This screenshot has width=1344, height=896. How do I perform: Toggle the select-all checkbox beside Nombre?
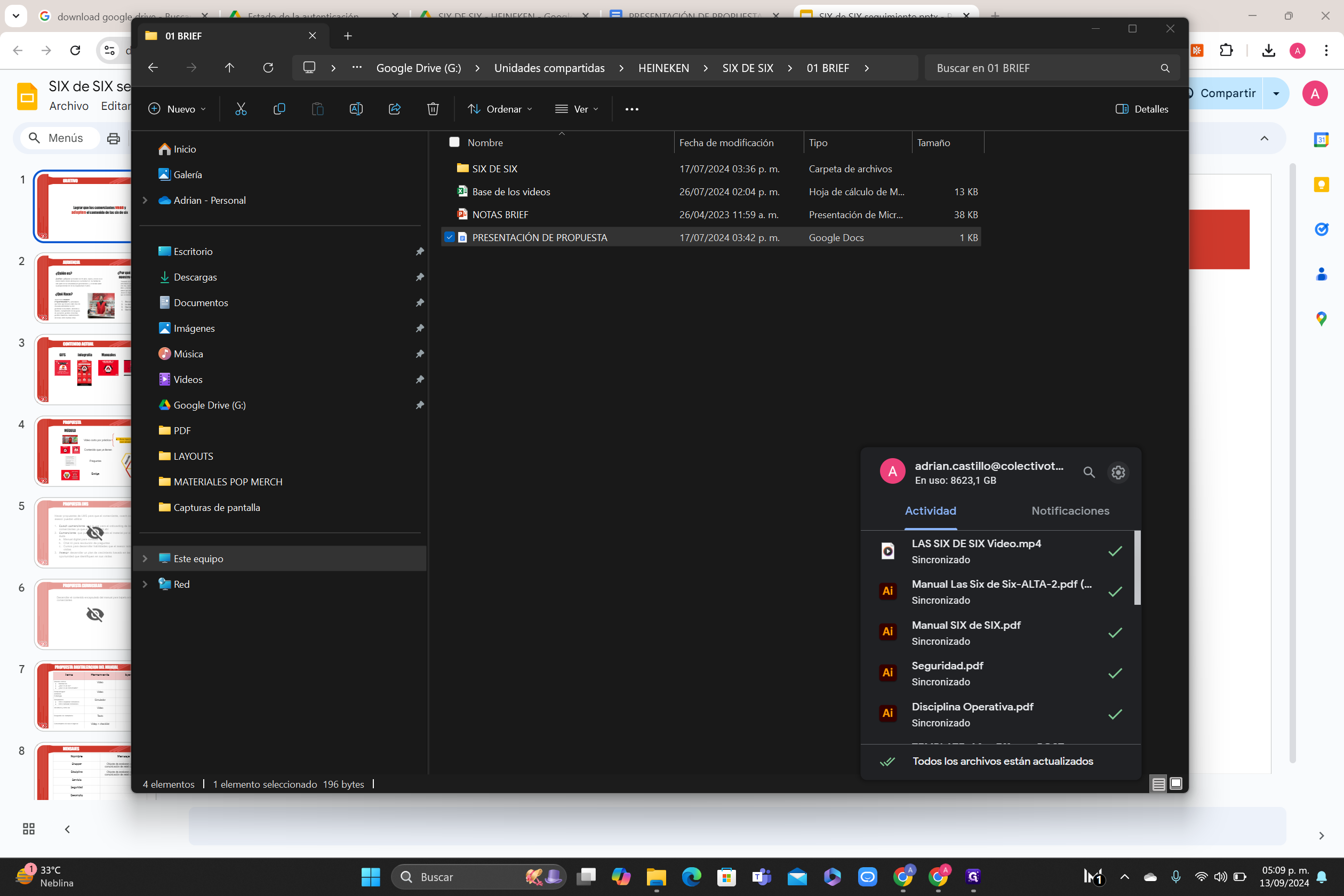click(x=454, y=142)
